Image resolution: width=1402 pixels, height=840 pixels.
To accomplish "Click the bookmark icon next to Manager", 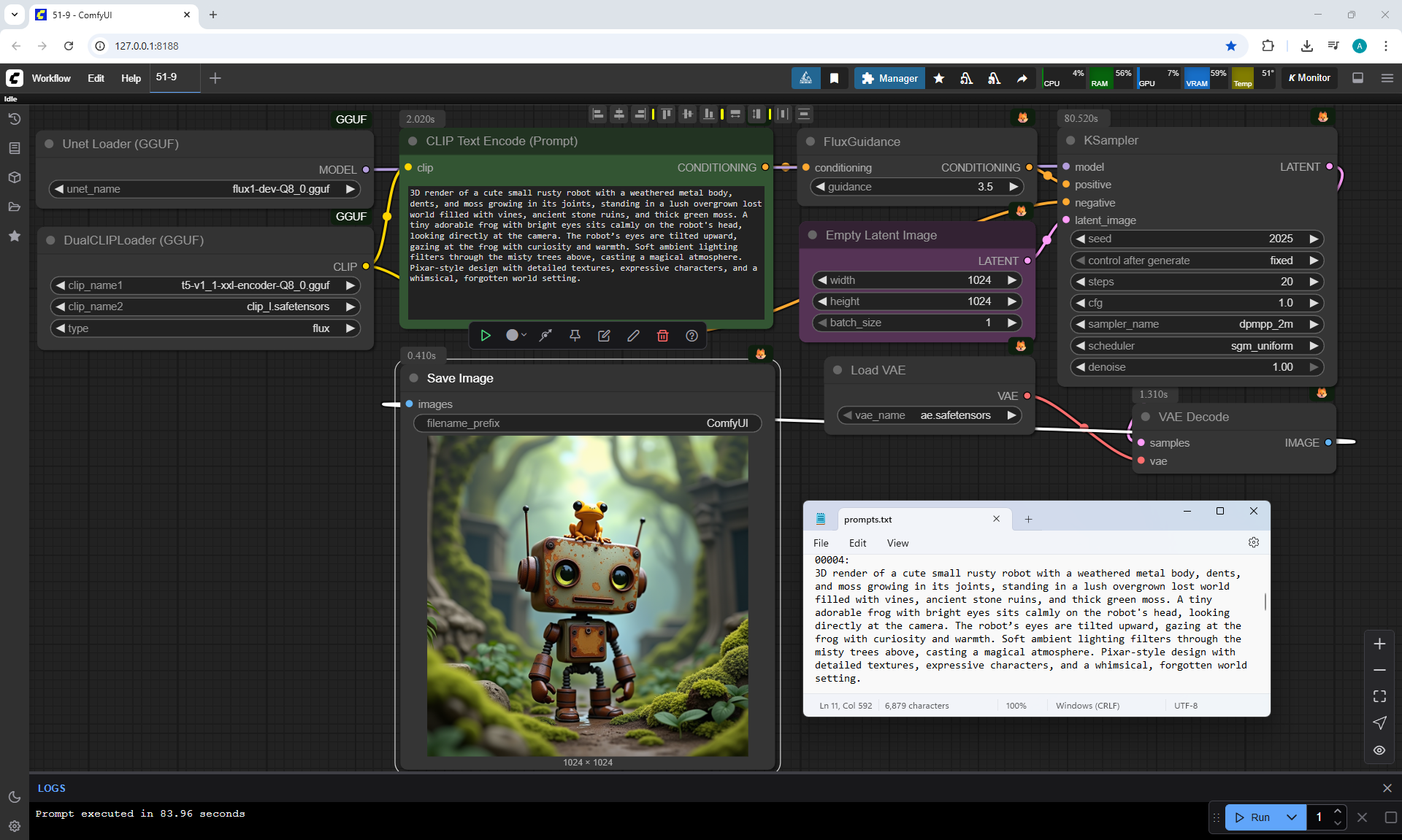I will point(834,78).
